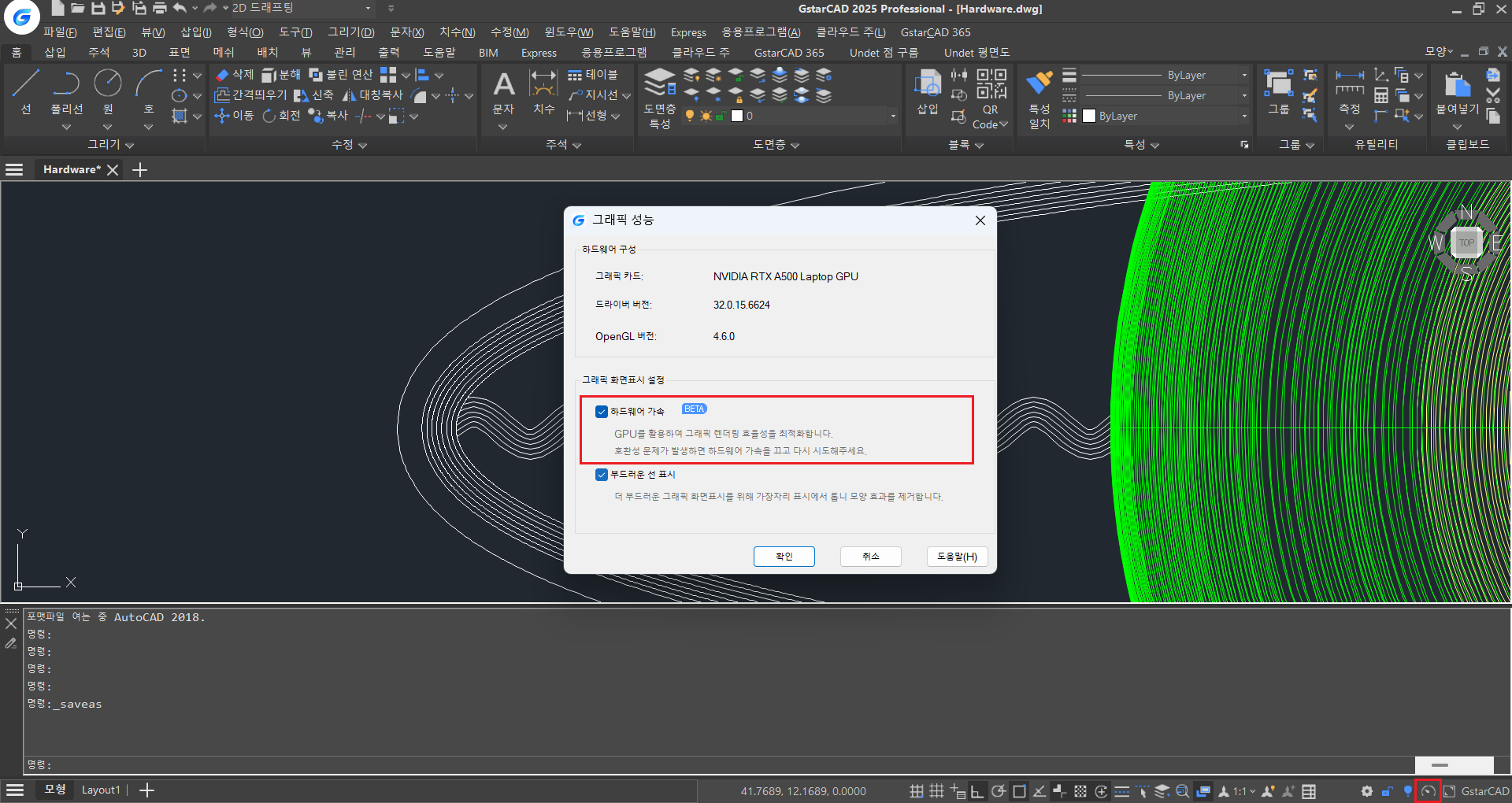Toggle polar tracking in status bar
The width and height of the screenshot is (1512, 803).
point(998,791)
